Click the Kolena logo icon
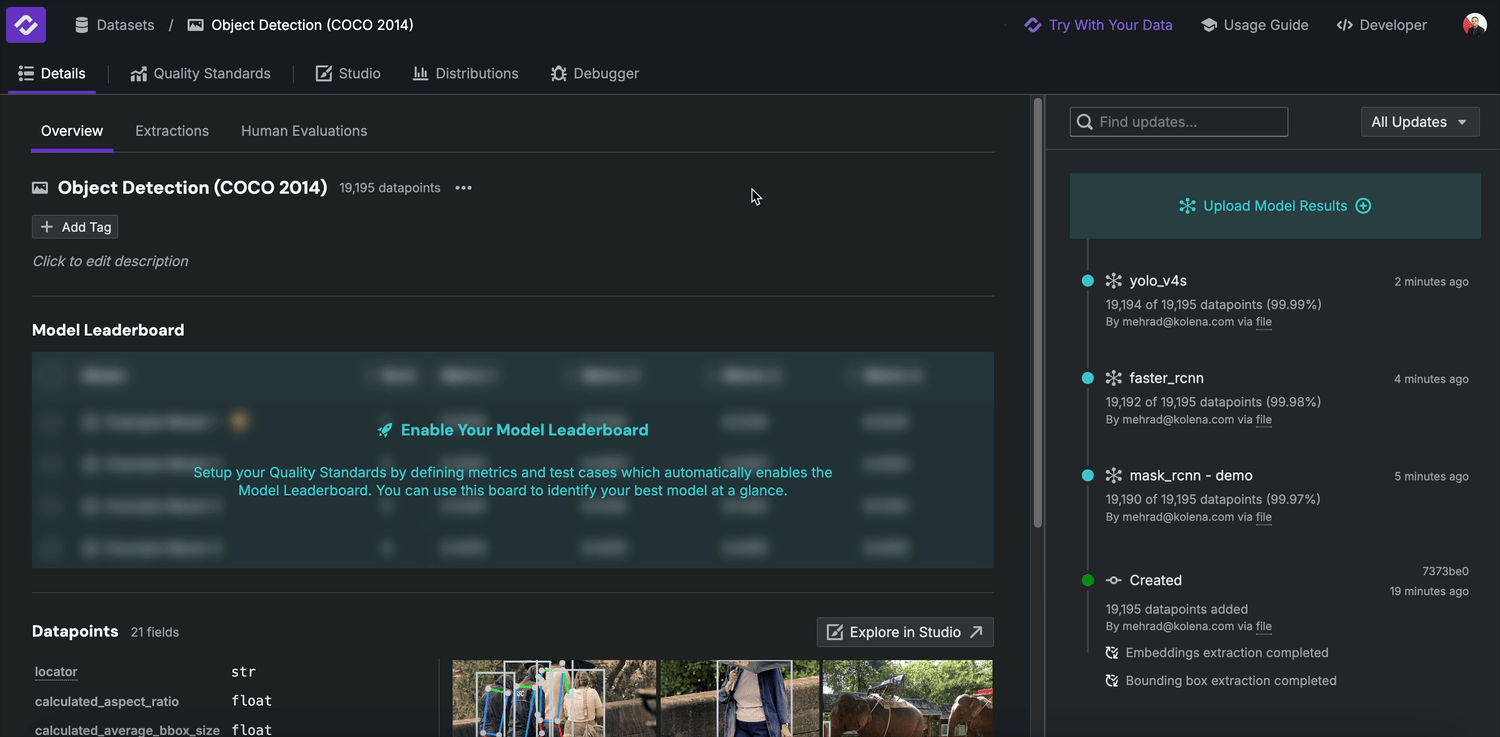This screenshot has width=1500, height=737. [x=26, y=25]
